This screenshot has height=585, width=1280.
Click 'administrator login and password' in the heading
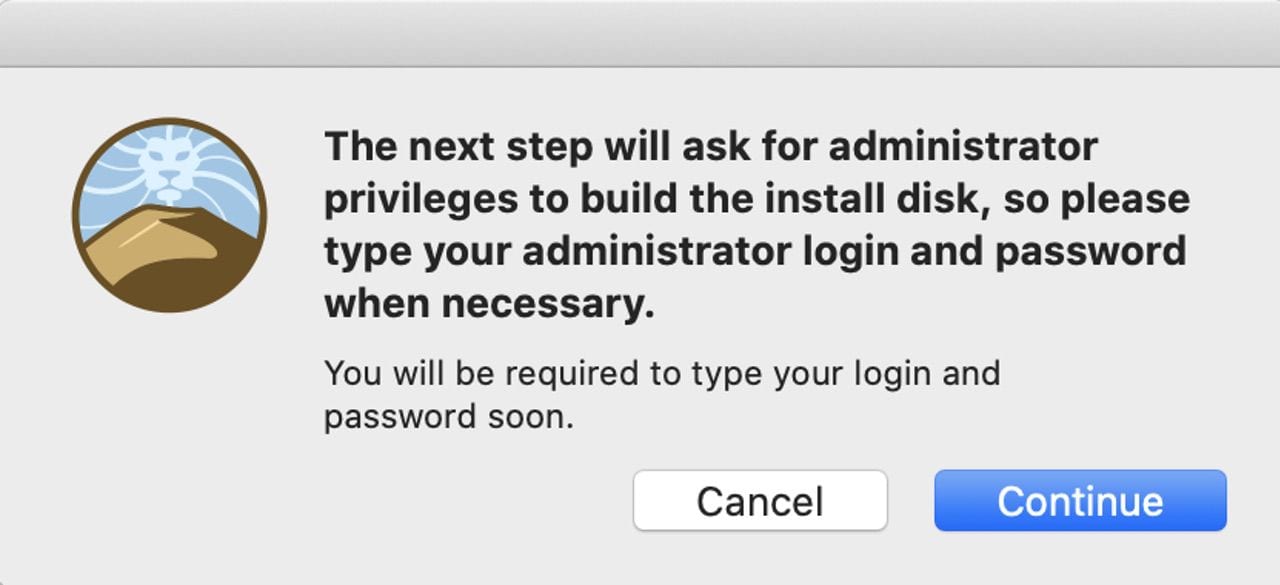(x=853, y=251)
